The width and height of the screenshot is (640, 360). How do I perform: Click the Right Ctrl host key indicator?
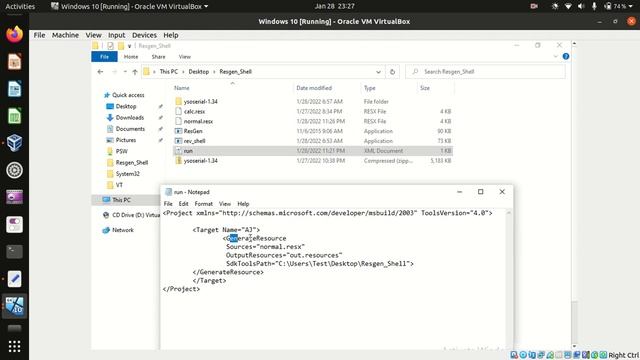[624, 356]
